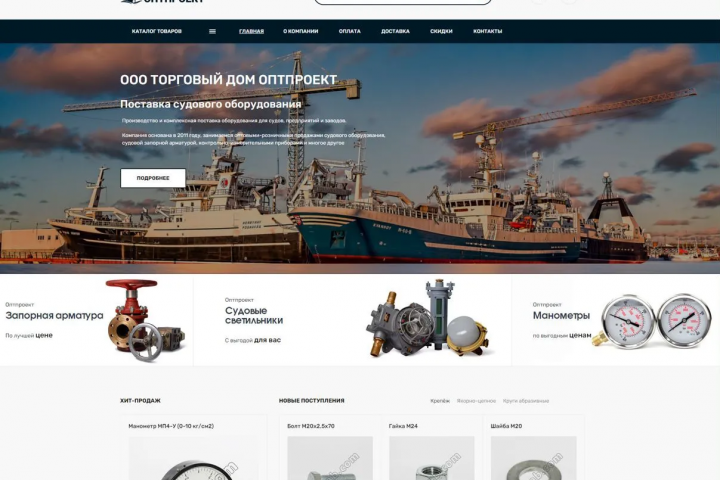Click the Шайба М20 washer product image
The image size is (720, 480).
[534, 458]
